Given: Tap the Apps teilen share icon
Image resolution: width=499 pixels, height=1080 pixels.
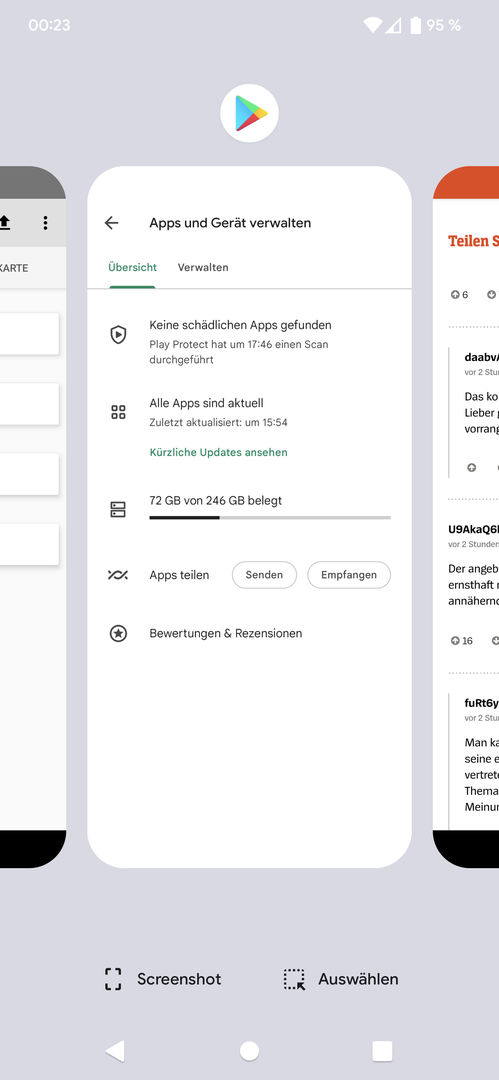Looking at the screenshot, I should 118,574.
